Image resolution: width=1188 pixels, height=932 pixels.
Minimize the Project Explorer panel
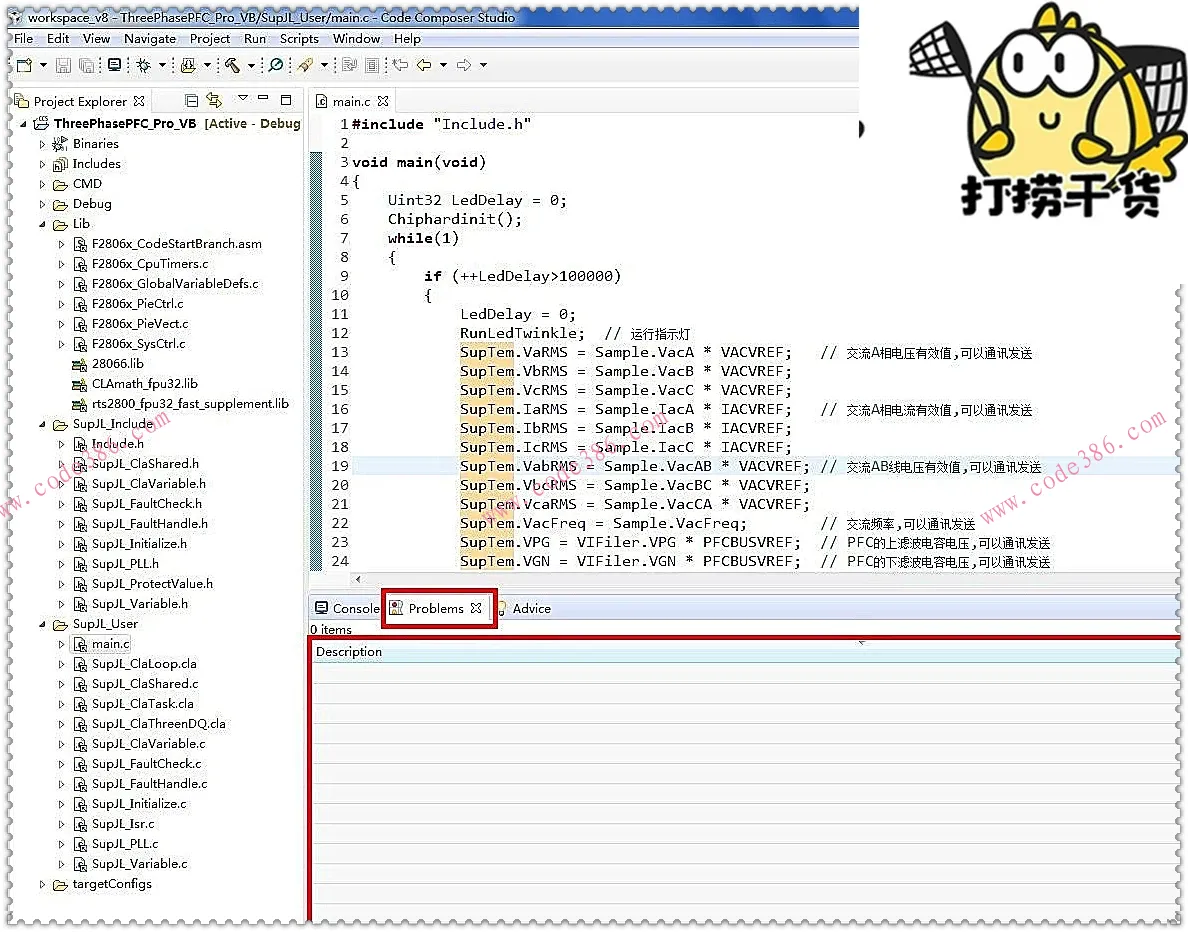click(263, 98)
